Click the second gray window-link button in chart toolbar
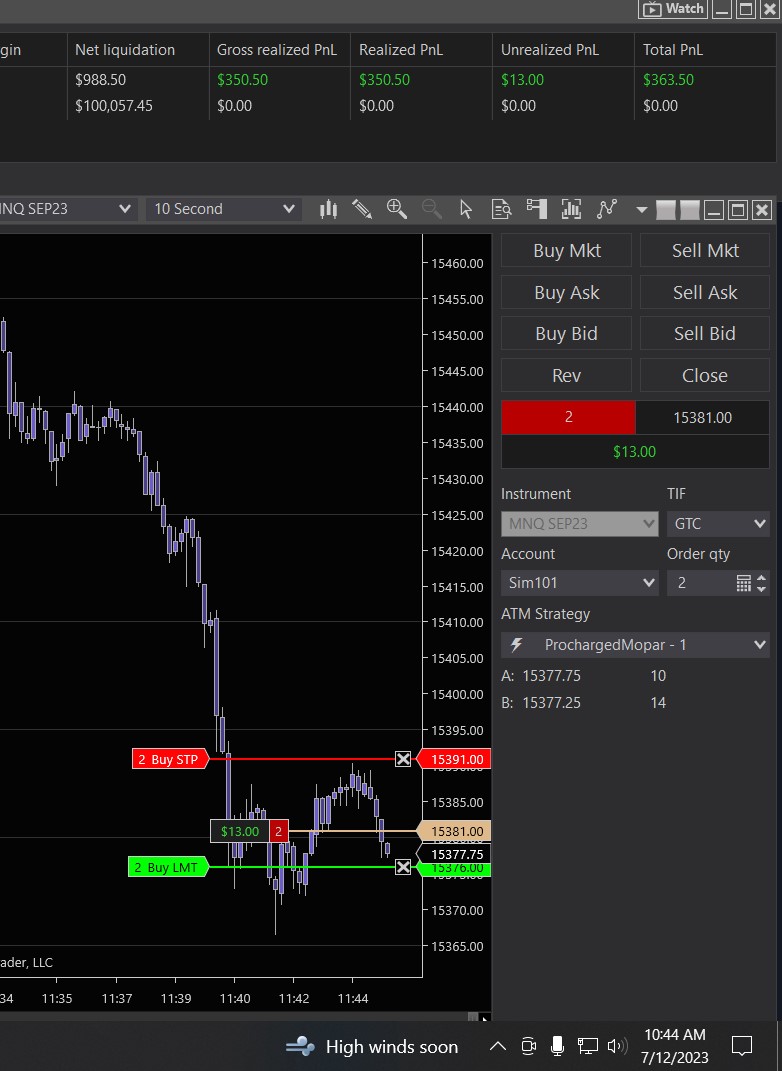This screenshot has width=782, height=1071. coord(690,210)
